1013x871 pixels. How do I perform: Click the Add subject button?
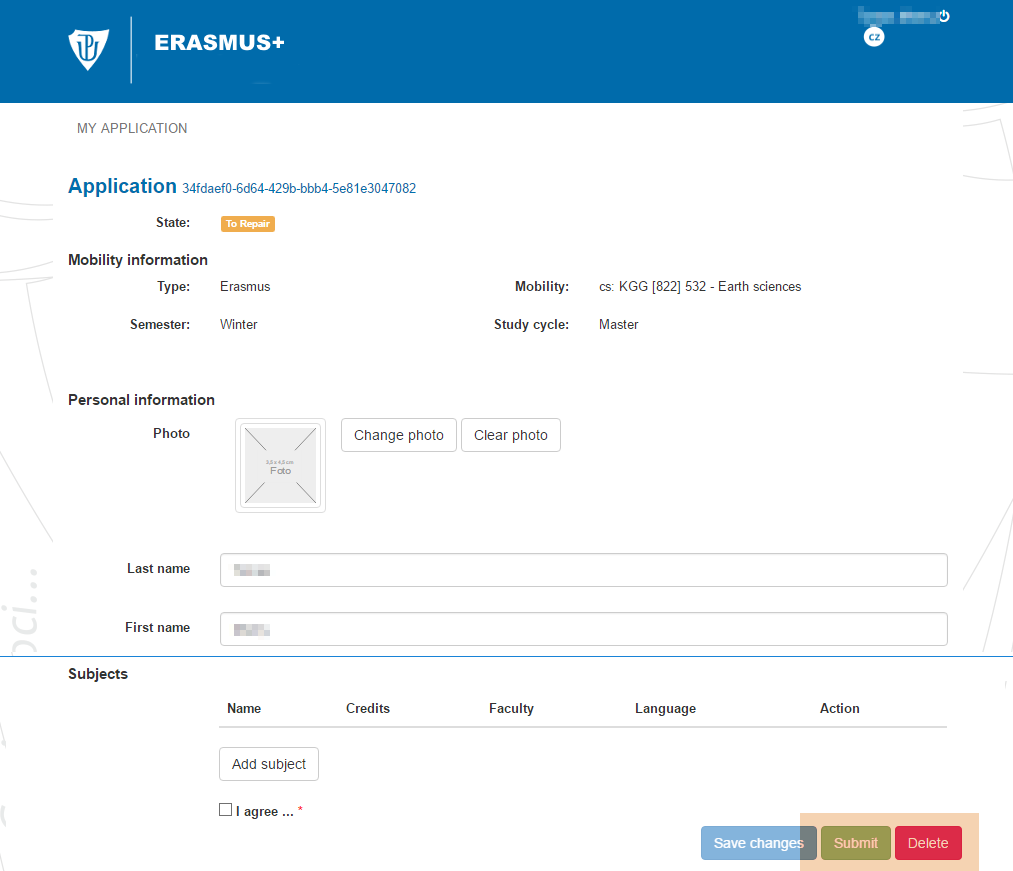point(269,764)
